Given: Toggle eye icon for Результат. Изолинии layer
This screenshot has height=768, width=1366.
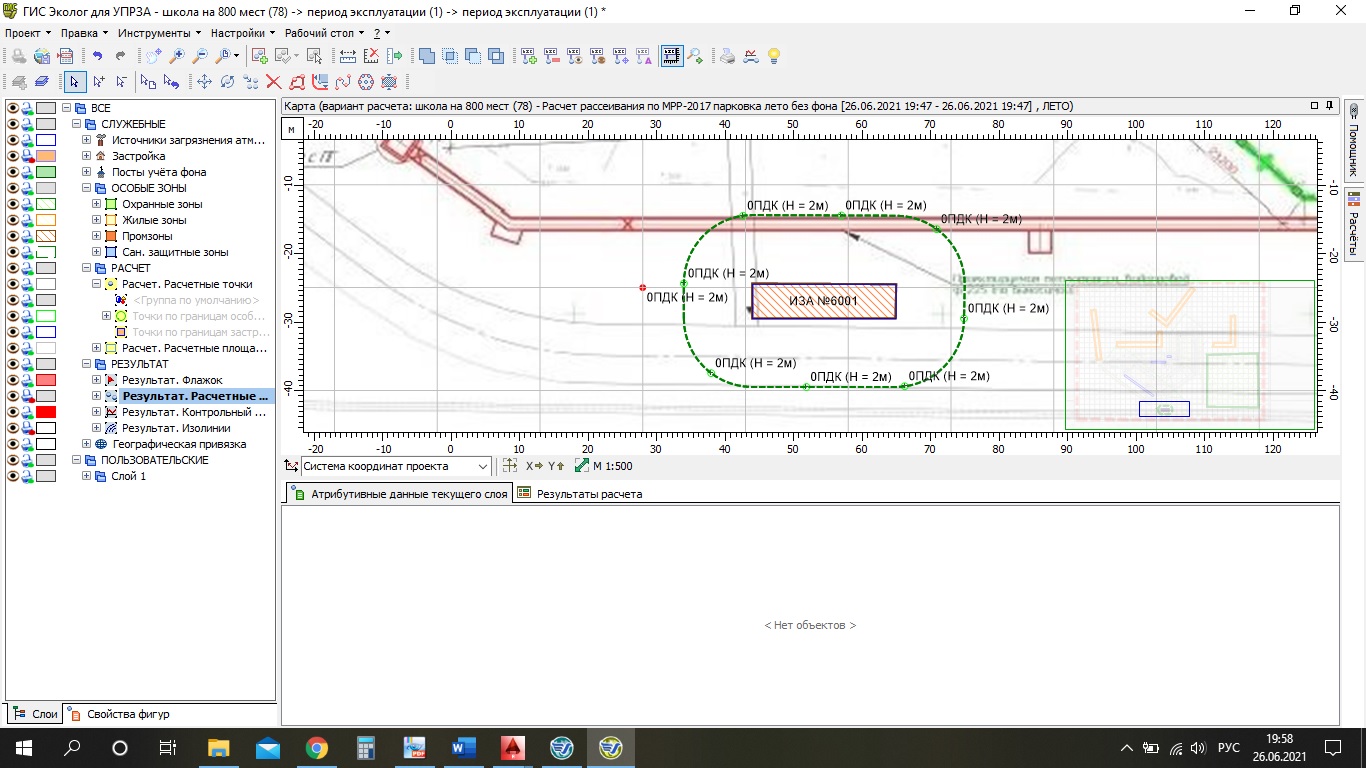Looking at the screenshot, I should 13,428.
